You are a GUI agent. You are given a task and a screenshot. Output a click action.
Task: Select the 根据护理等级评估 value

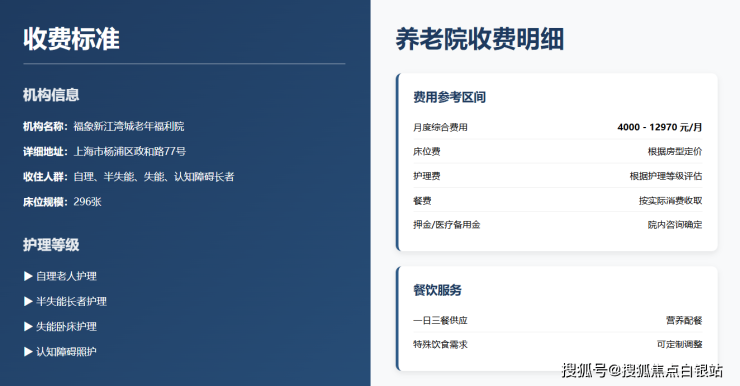666,176
